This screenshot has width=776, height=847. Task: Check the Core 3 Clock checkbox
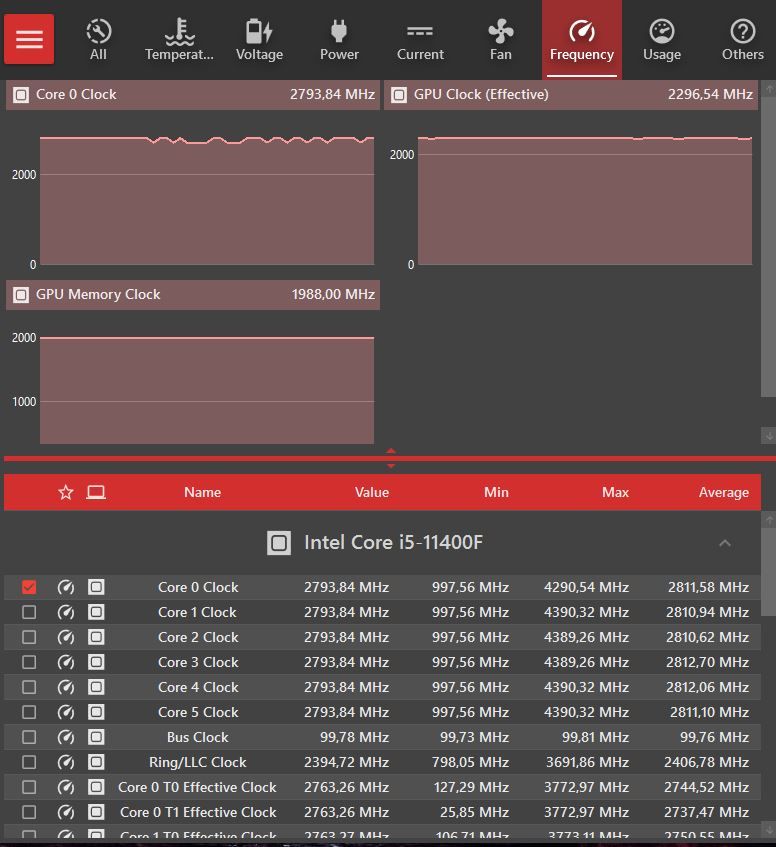coord(29,662)
